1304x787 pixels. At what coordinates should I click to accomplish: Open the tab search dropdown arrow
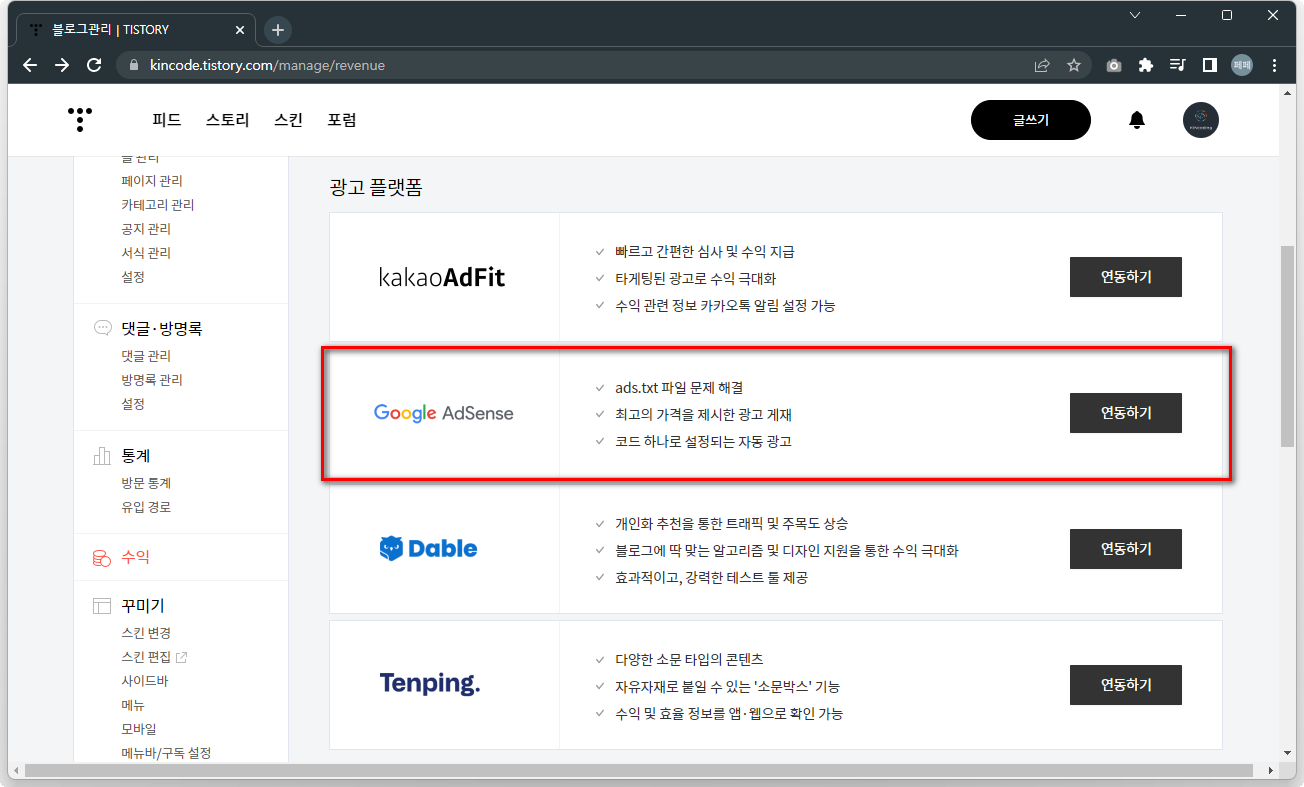pos(1135,15)
